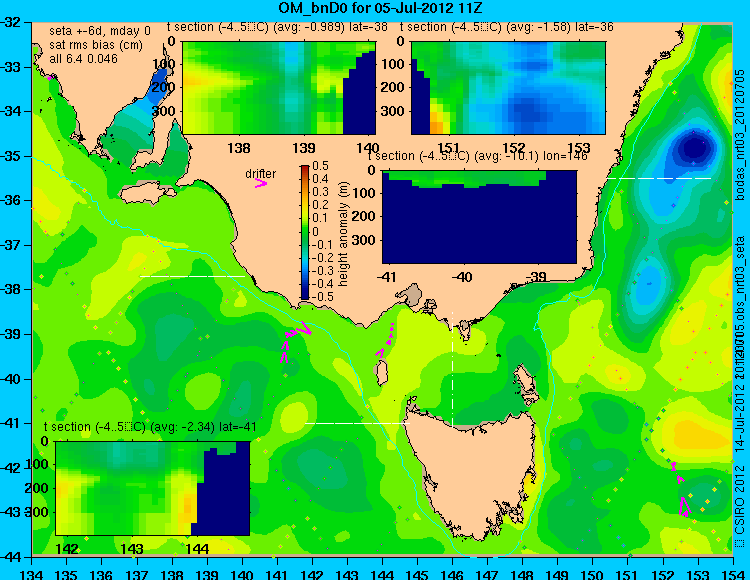This screenshot has width=750, height=580.
Task: Click the dark blue eddy core near 153E, 35S
Action: (694, 149)
